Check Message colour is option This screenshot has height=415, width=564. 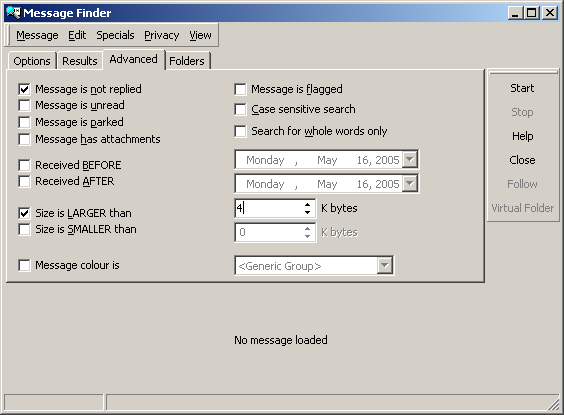click(x=24, y=265)
